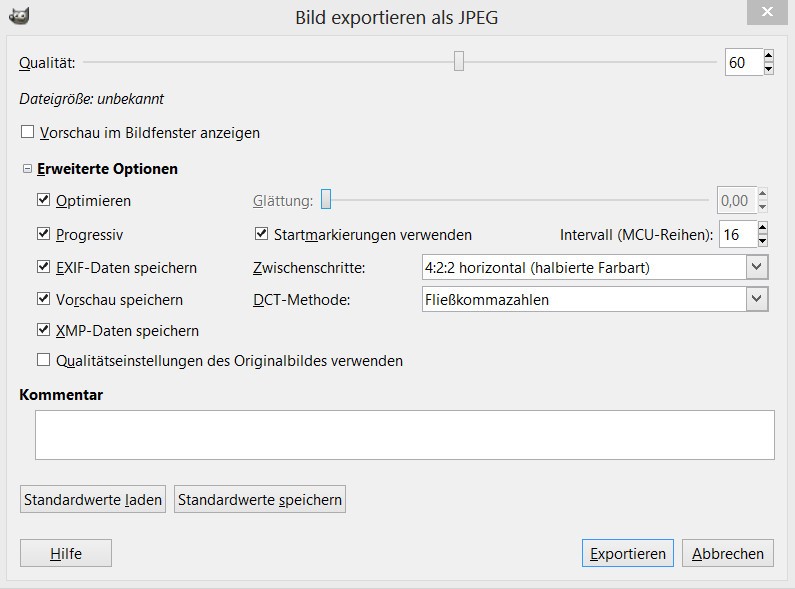Click inside the Kommentar text field

404,434
